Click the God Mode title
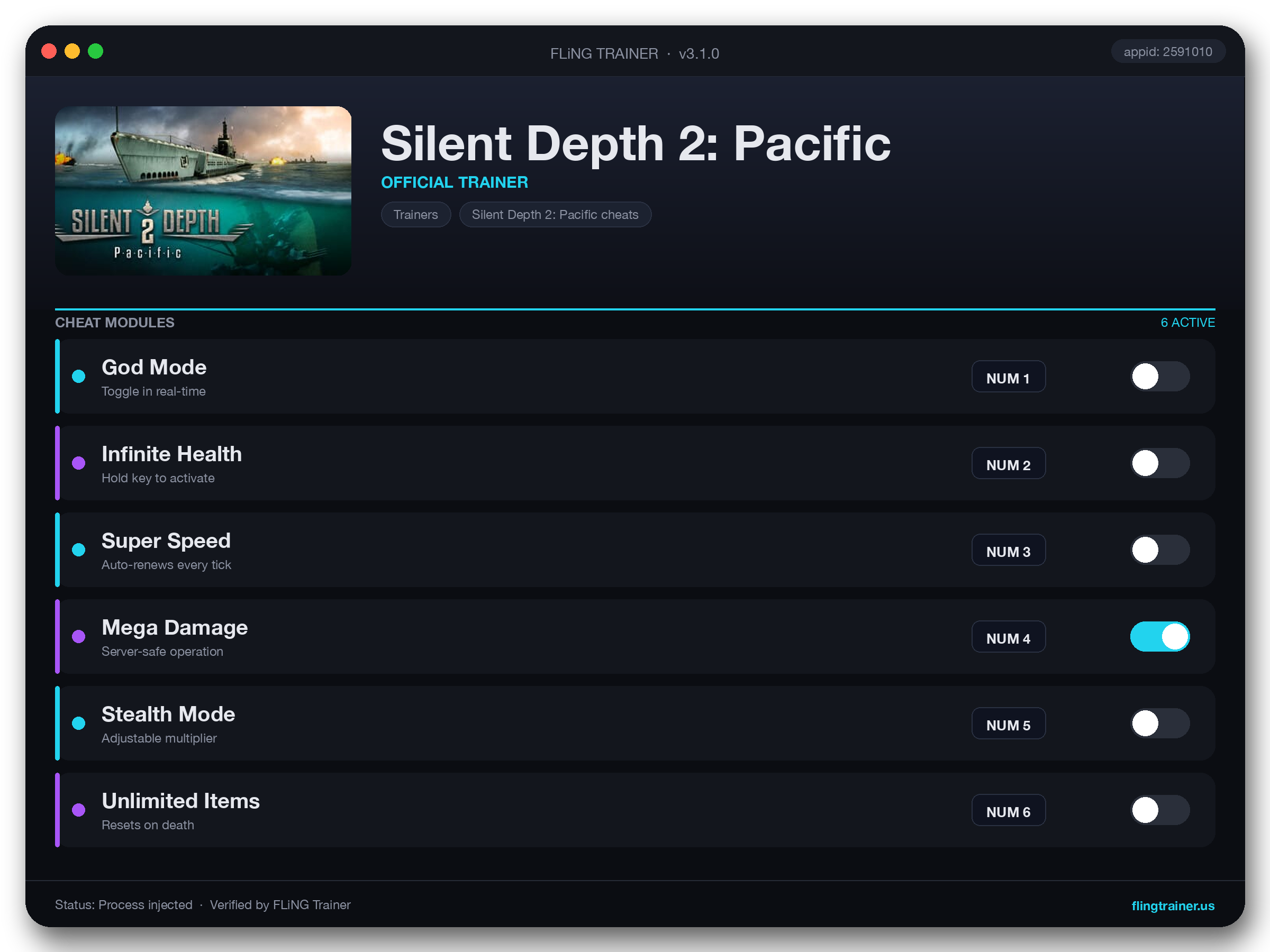Screen dimensions: 1270x952 [x=154, y=367]
